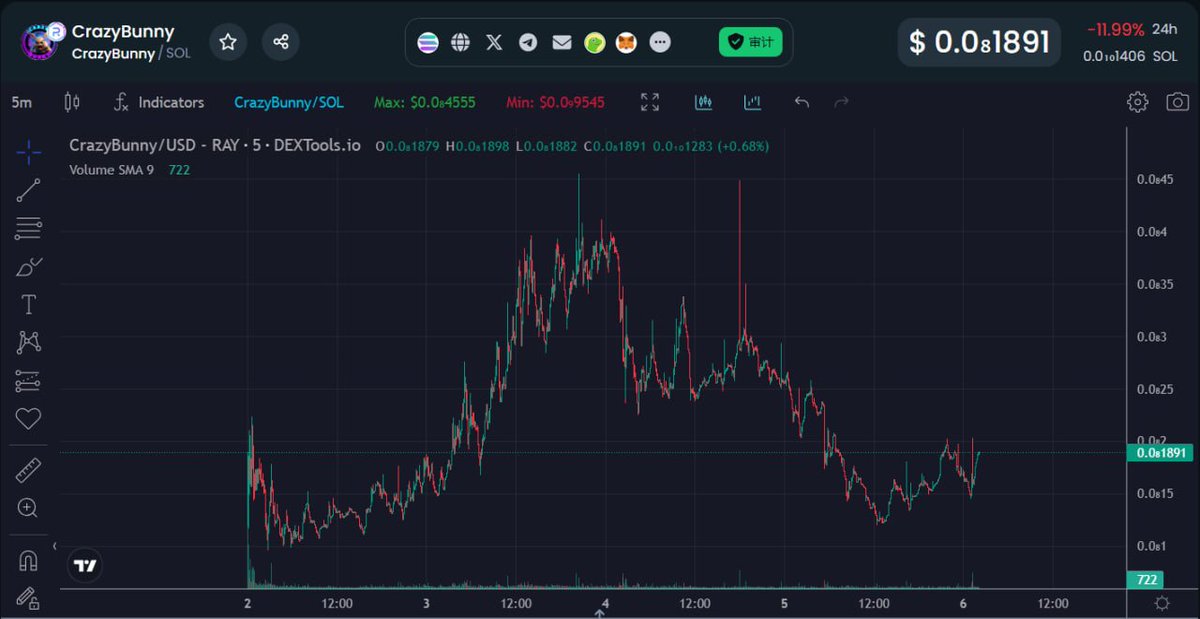1200x619 pixels.
Task: Click the CrazyBunny token avatar
Action: [x=42, y=42]
